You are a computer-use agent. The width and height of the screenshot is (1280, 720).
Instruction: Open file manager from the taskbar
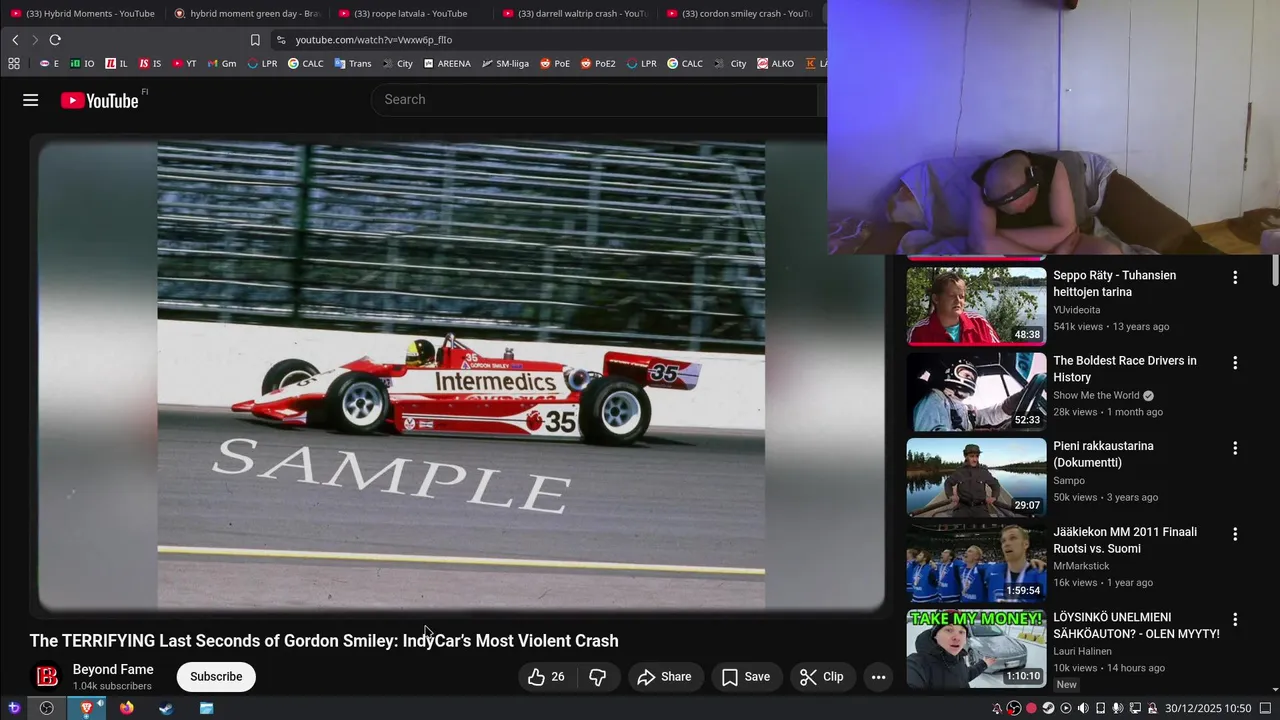coord(206,708)
